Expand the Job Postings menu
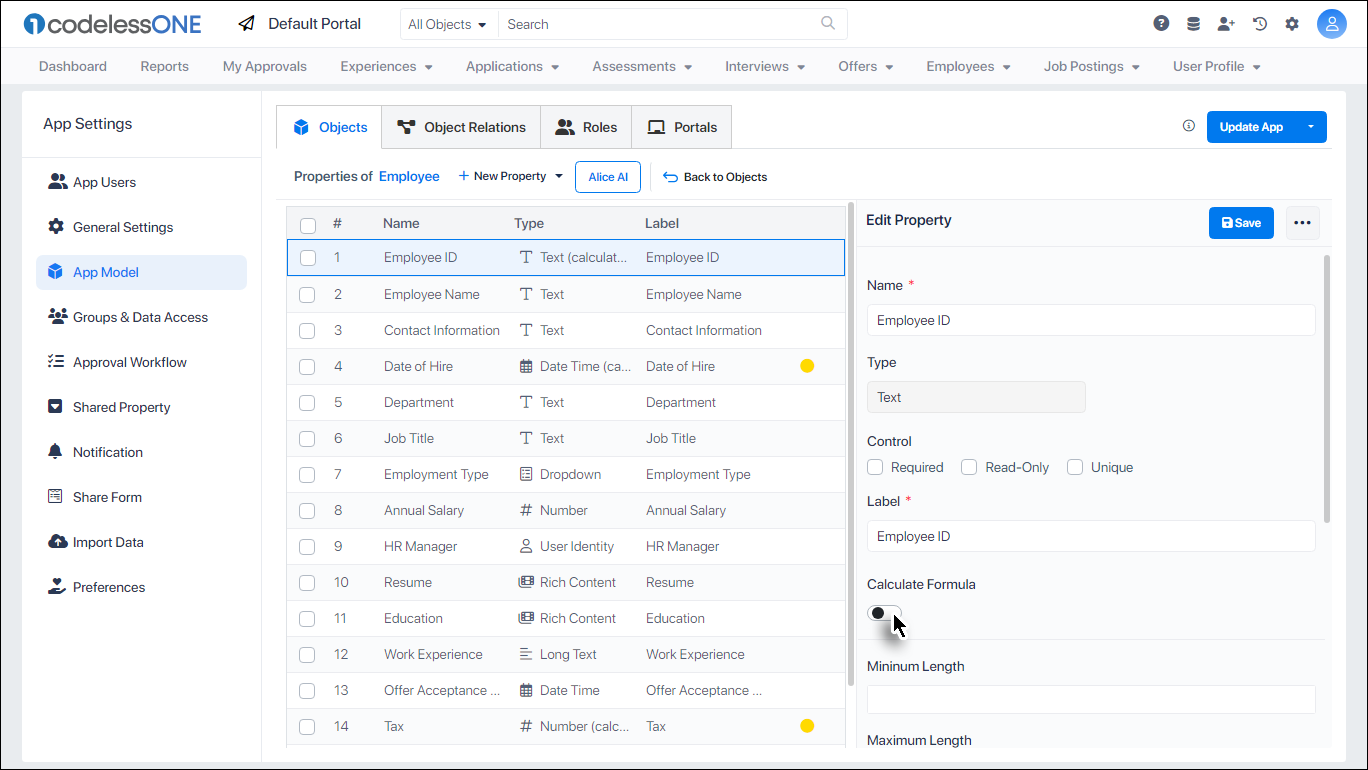 point(1091,66)
